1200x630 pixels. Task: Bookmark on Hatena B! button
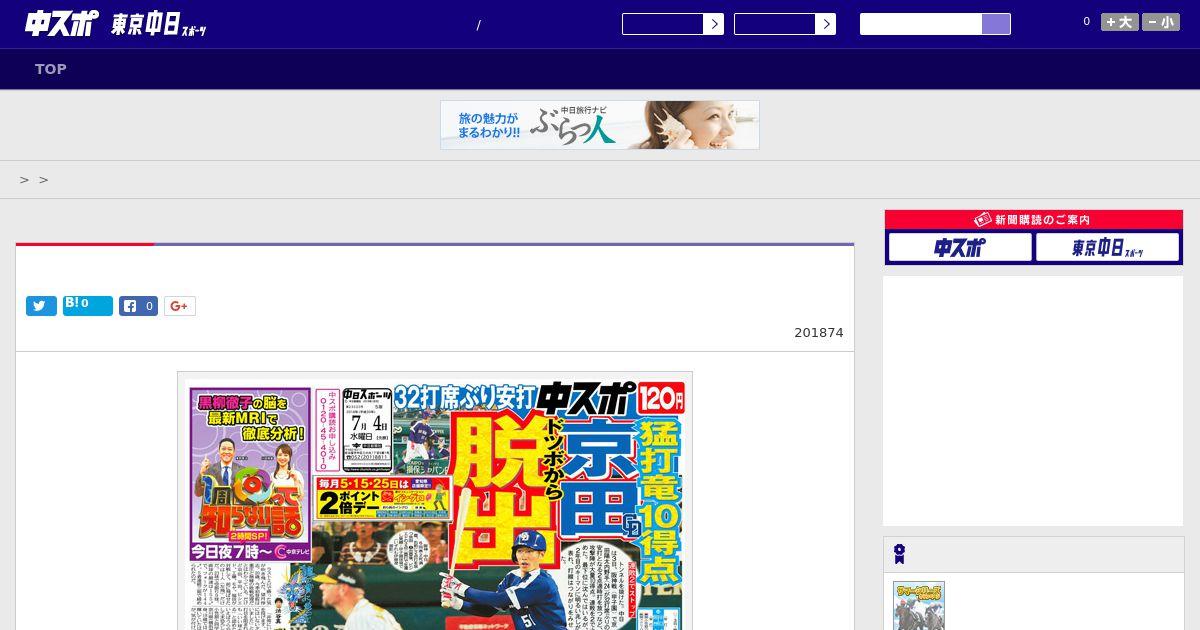tap(88, 306)
